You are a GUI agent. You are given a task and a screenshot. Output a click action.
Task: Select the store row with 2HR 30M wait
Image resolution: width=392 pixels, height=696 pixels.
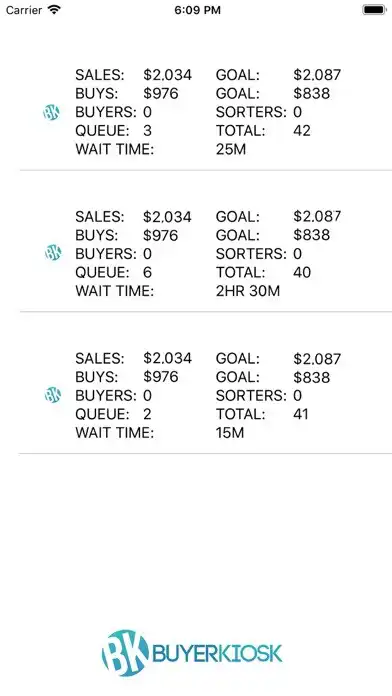pyautogui.click(x=206, y=254)
